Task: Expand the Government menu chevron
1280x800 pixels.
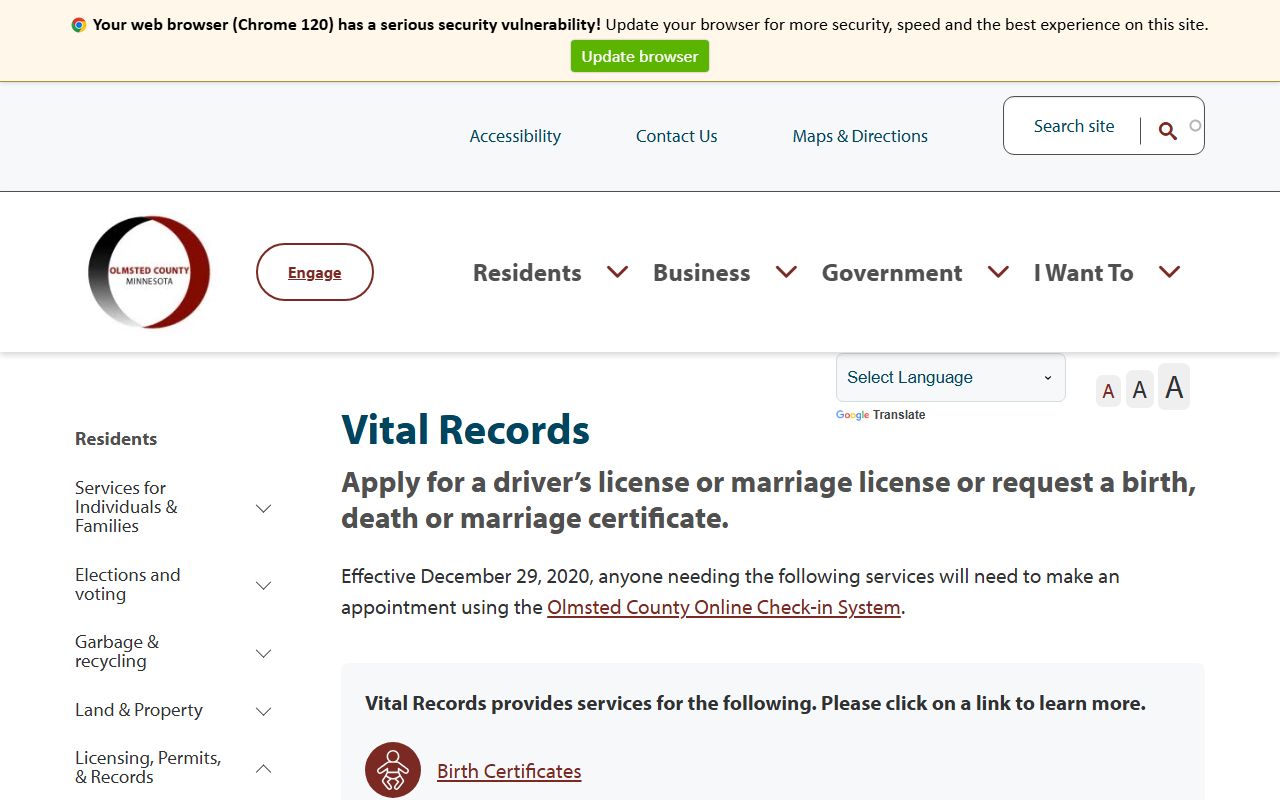Action: tap(998, 272)
